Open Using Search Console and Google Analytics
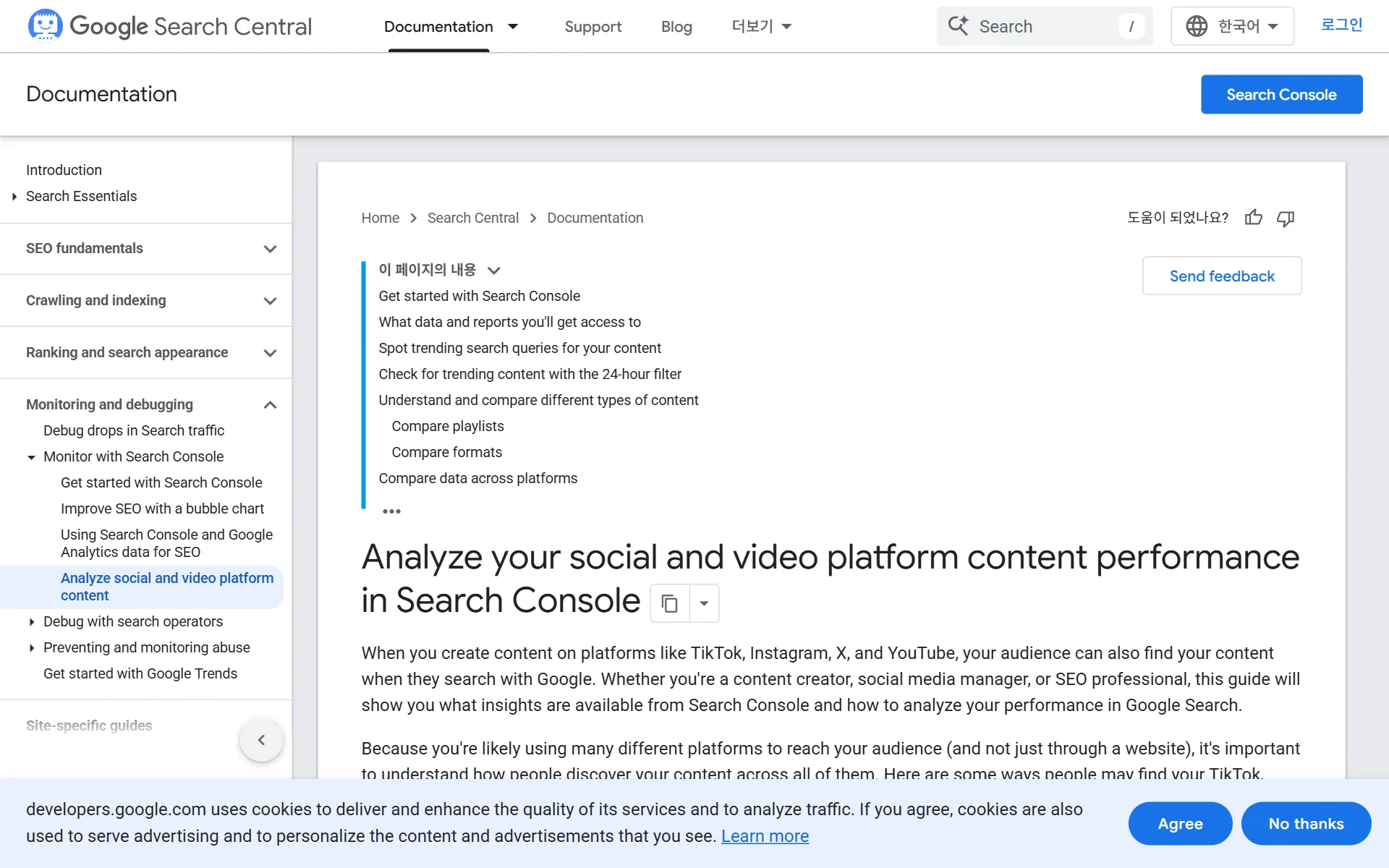1389x868 pixels. click(166, 543)
